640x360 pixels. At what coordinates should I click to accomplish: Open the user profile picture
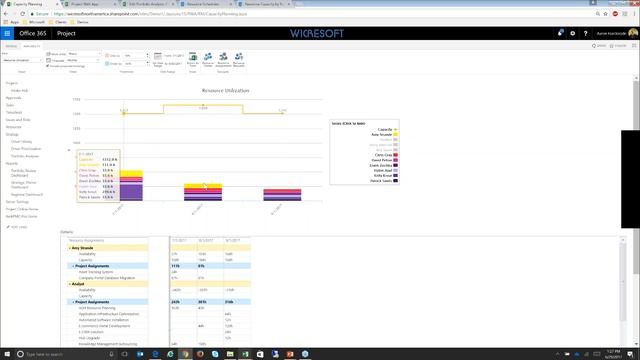click(x=633, y=33)
